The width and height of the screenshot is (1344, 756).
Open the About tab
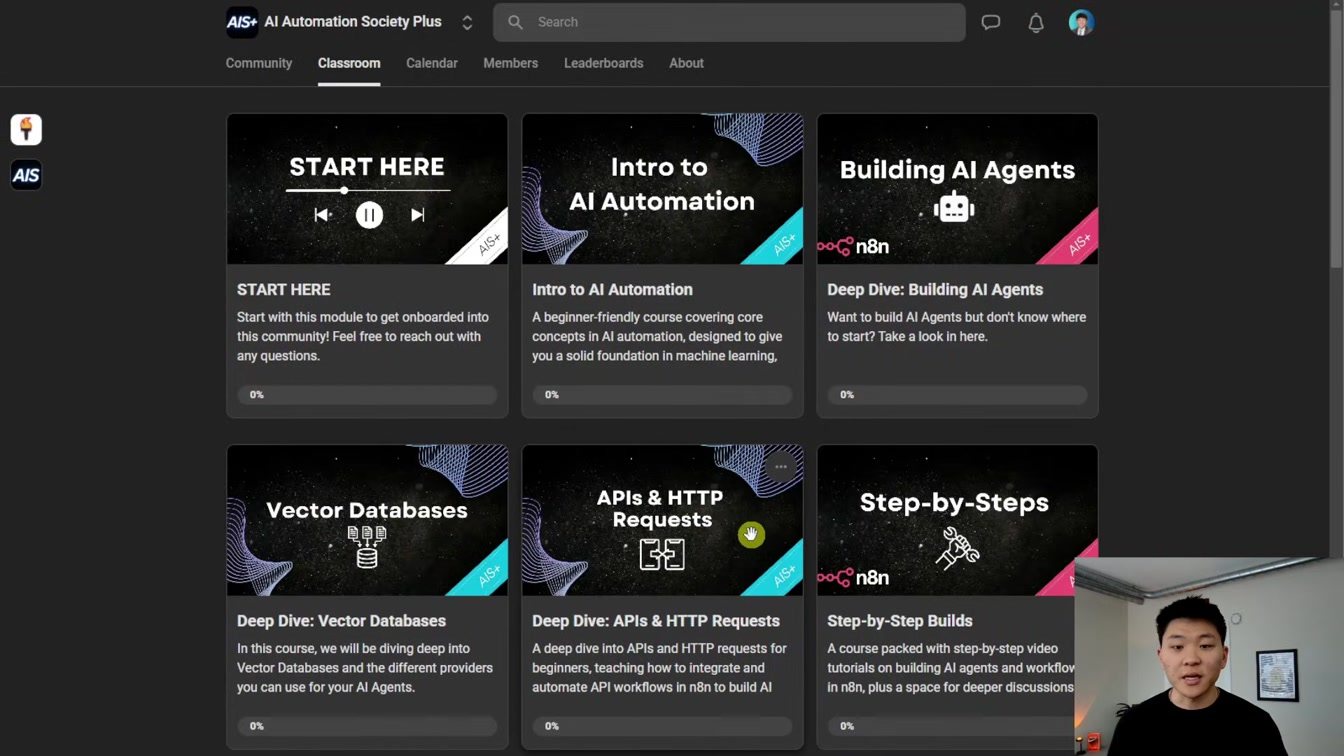686,63
